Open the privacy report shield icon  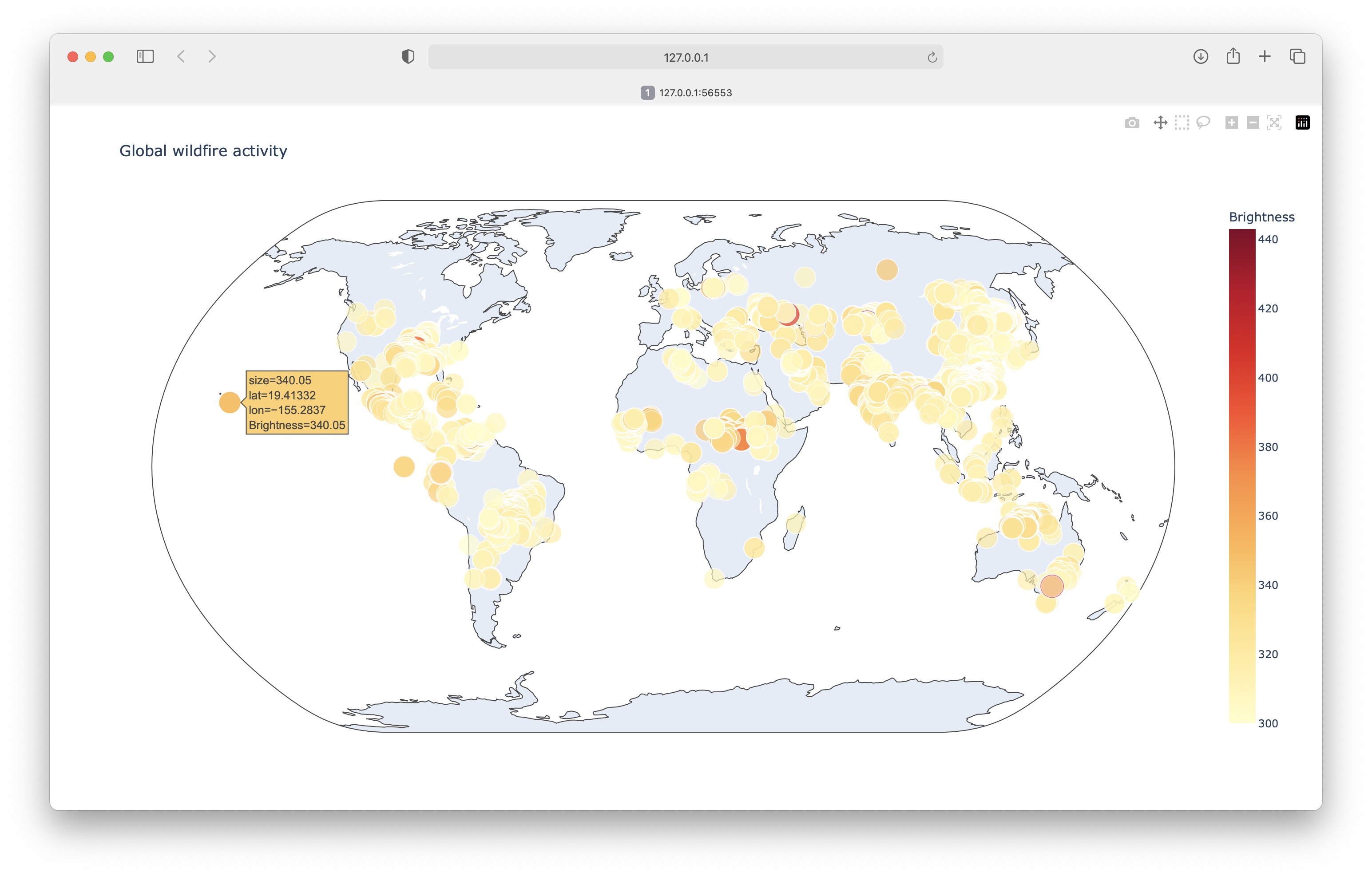pyautogui.click(x=408, y=56)
